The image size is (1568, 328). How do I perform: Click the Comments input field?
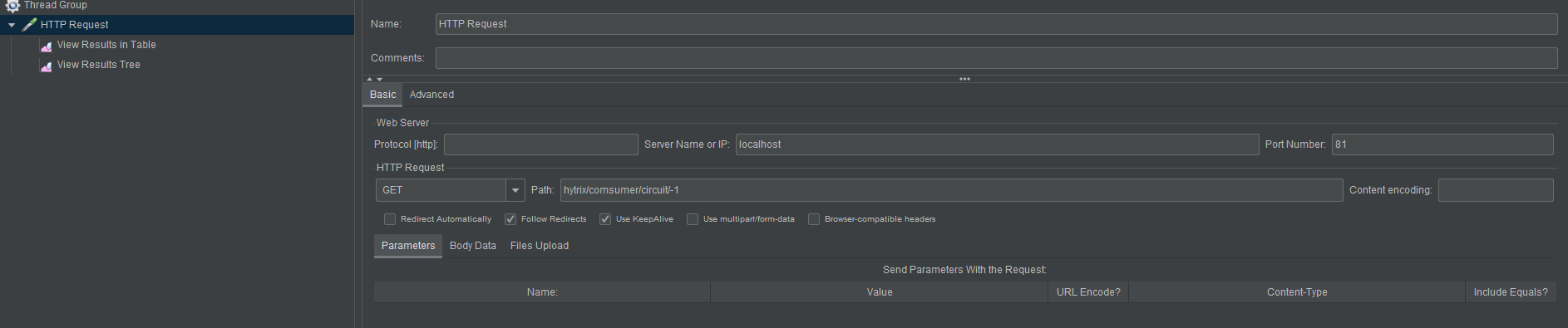coord(996,58)
